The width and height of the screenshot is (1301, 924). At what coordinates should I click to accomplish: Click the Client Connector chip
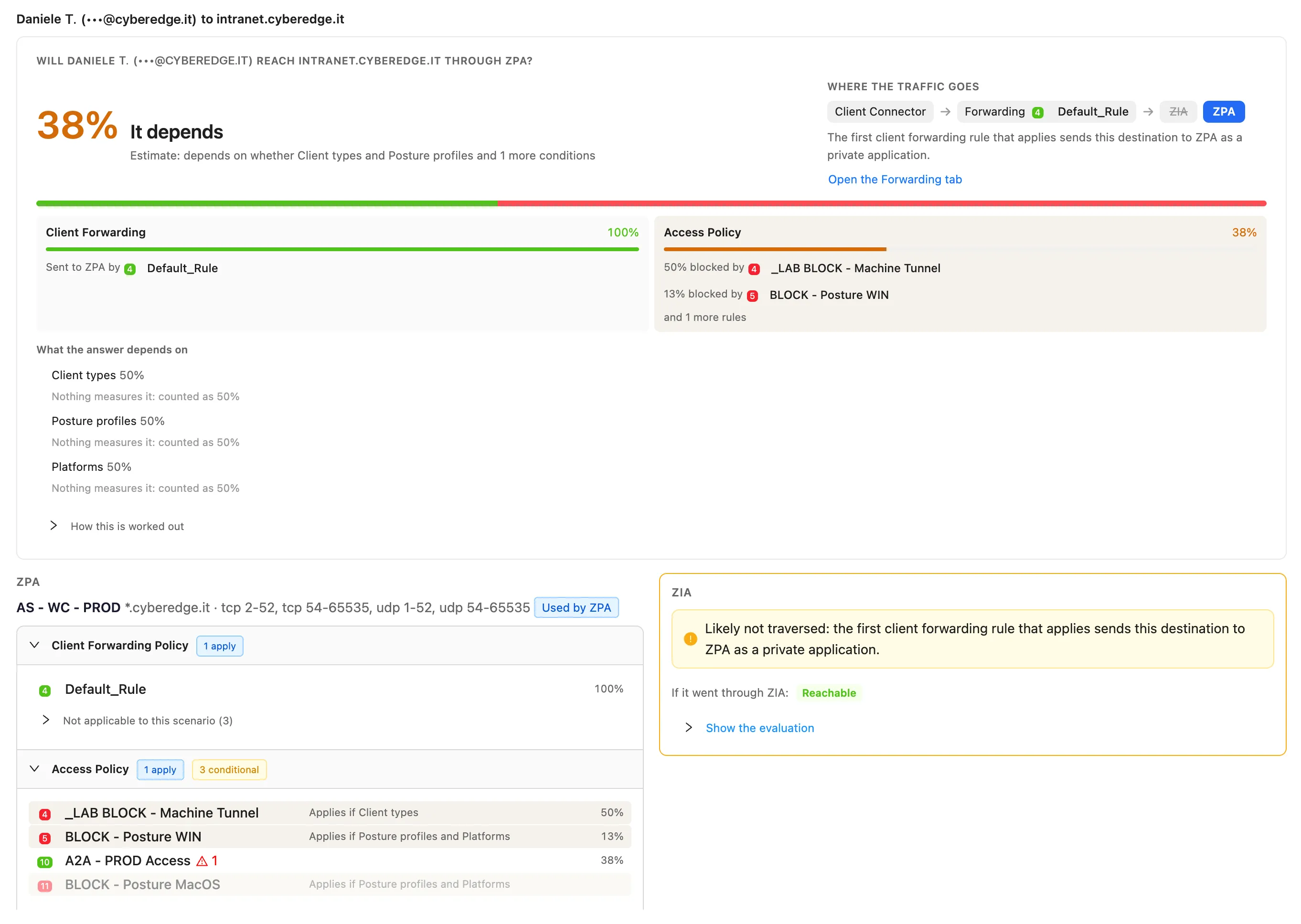(x=880, y=112)
